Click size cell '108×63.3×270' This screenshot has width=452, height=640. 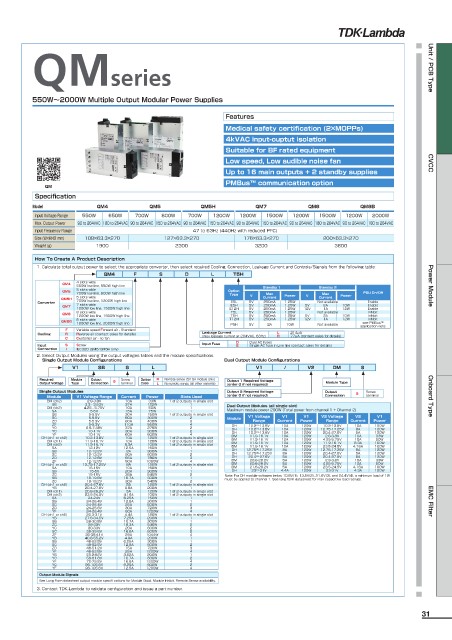(x=102, y=238)
